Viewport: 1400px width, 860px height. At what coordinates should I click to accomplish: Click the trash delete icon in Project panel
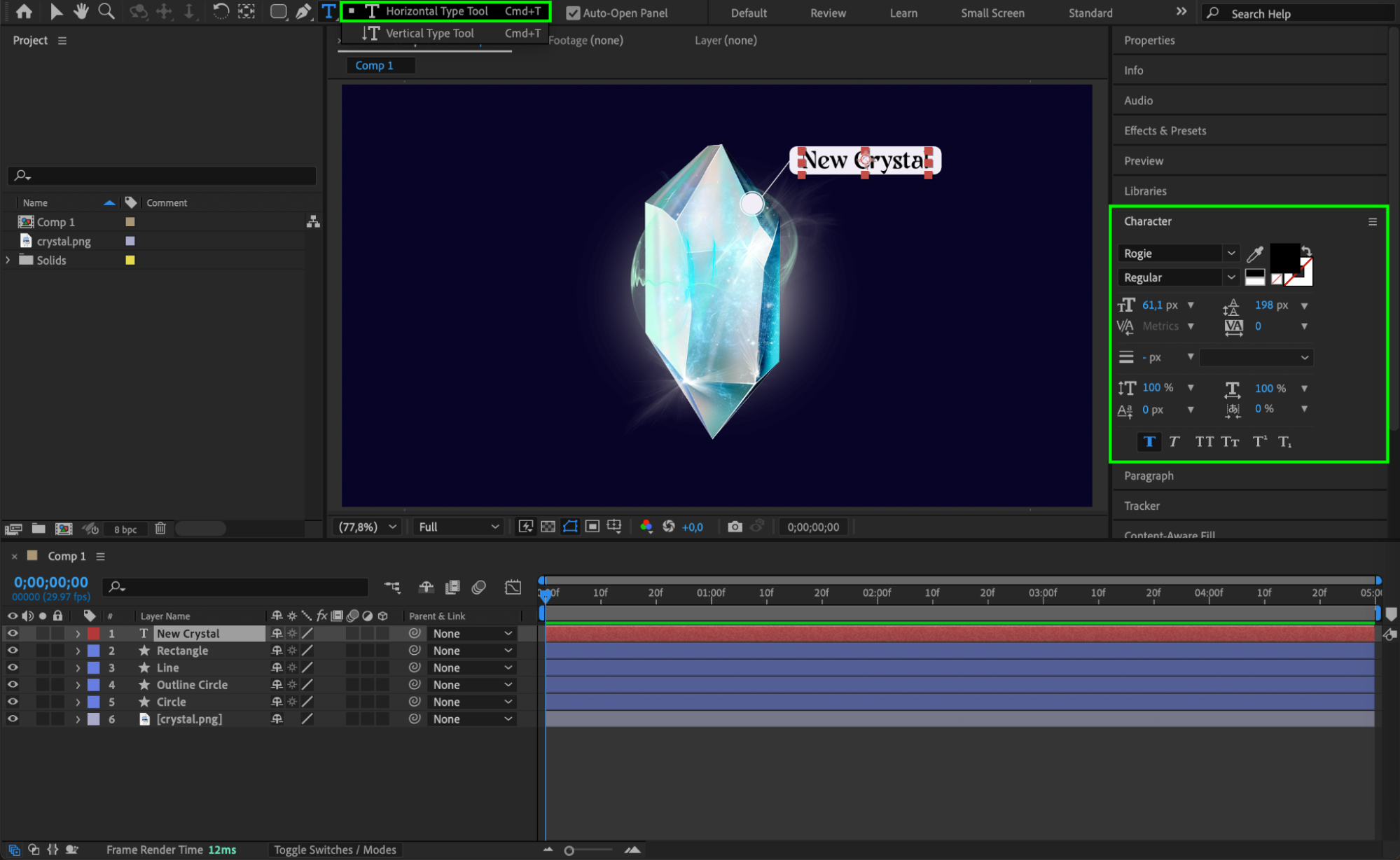tap(160, 529)
